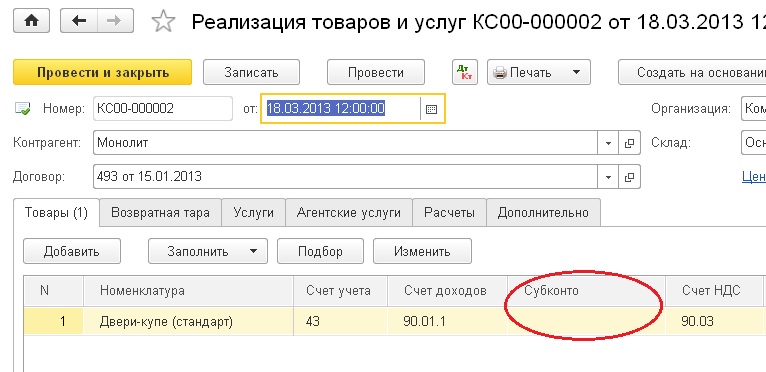Viewport: 766px width, 372px height.
Task: Open Монолит contractor card via open icon
Action: pyautogui.click(x=629, y=143)
